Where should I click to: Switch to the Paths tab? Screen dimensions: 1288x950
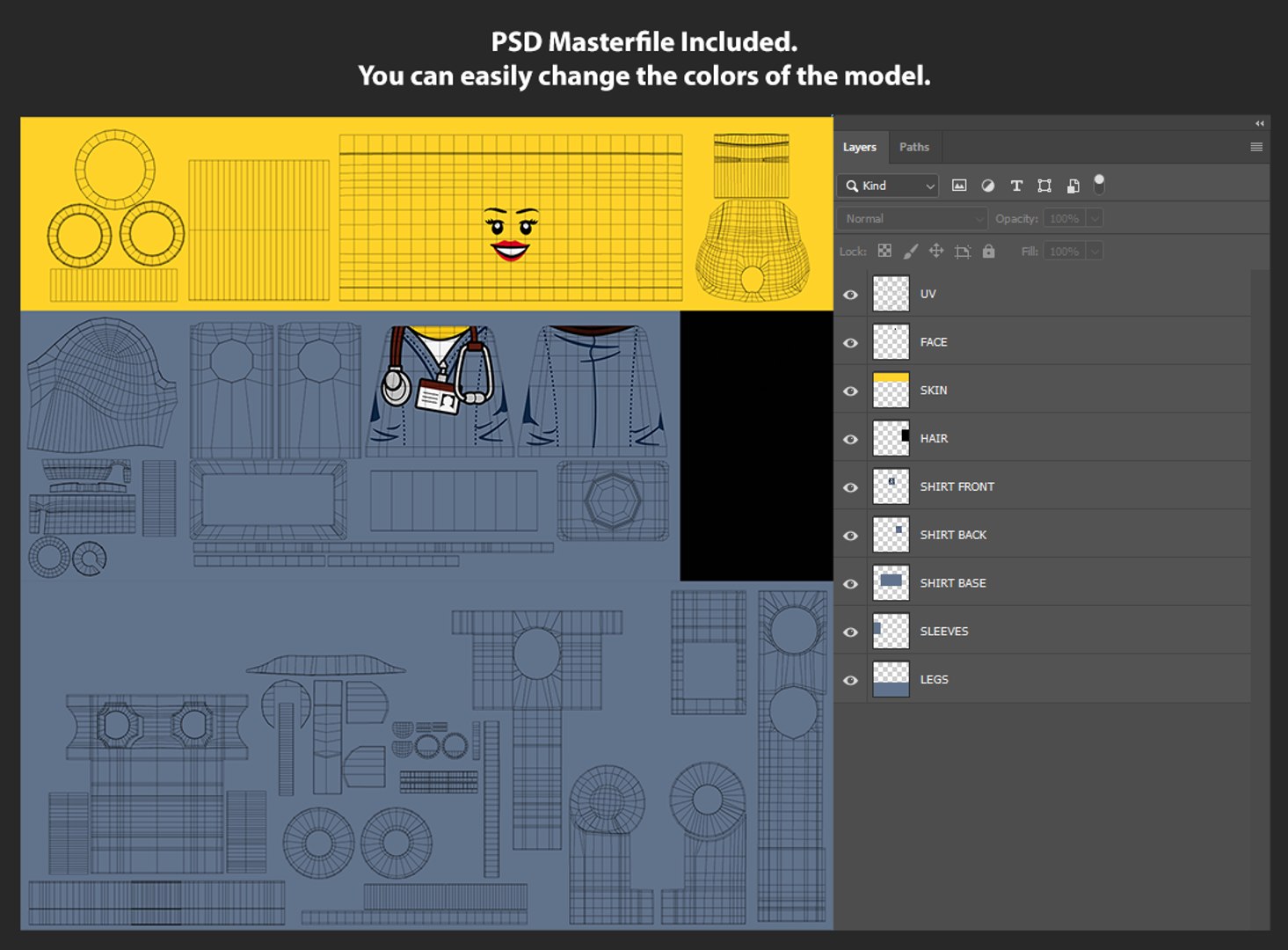tap(913, 147)
